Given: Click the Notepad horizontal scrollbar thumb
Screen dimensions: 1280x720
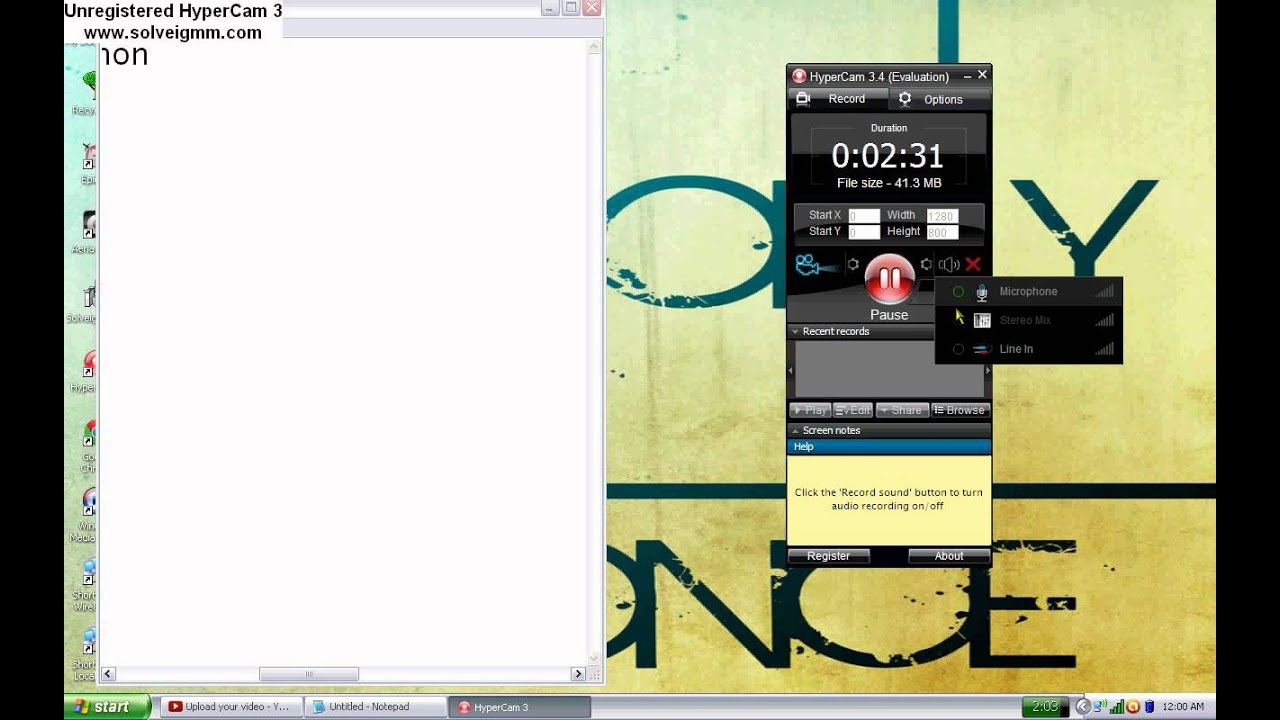Looking at the screenshot, I should click(x=309, y=674).
